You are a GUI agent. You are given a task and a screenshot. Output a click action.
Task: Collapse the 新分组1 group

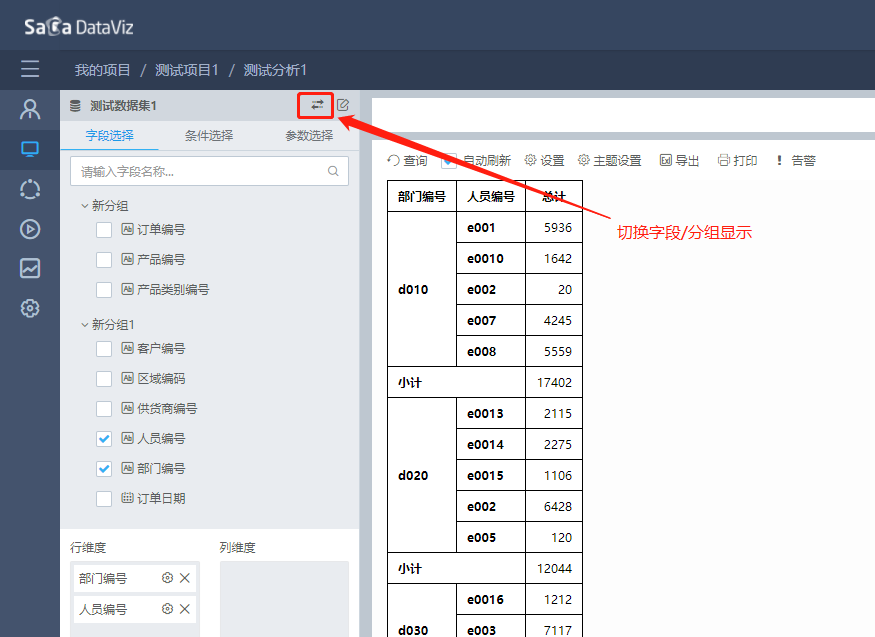[x=85, y=325]
